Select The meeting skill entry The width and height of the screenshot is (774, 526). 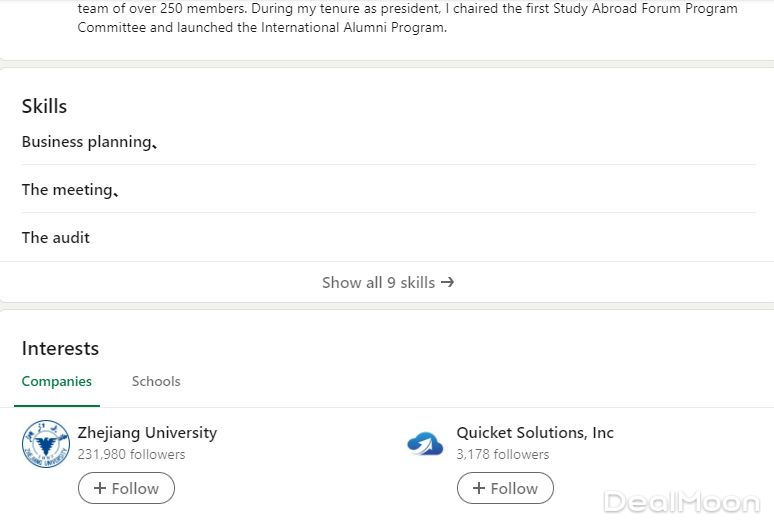point(67,190)
